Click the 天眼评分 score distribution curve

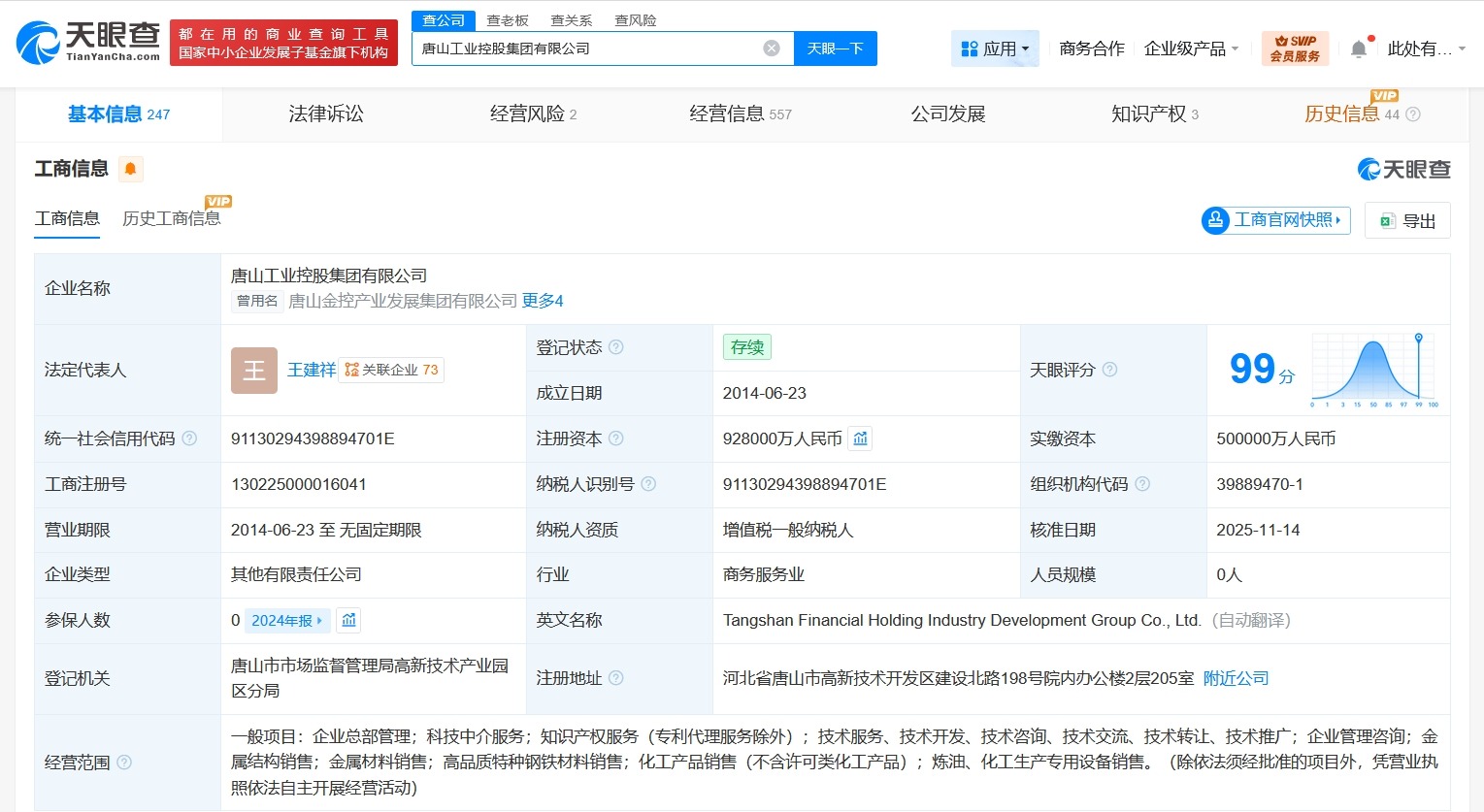[1371, 370]
